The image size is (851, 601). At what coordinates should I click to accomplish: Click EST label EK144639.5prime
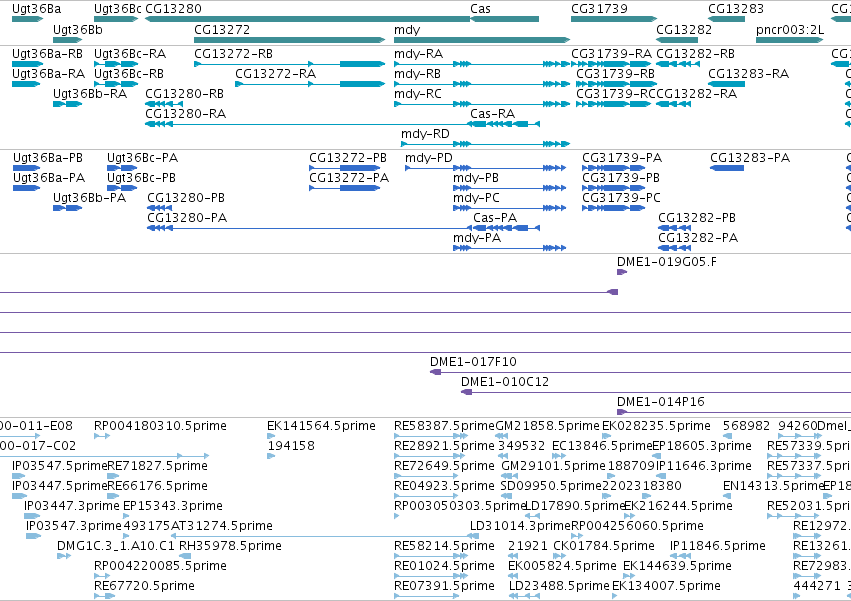click(677, 566)
